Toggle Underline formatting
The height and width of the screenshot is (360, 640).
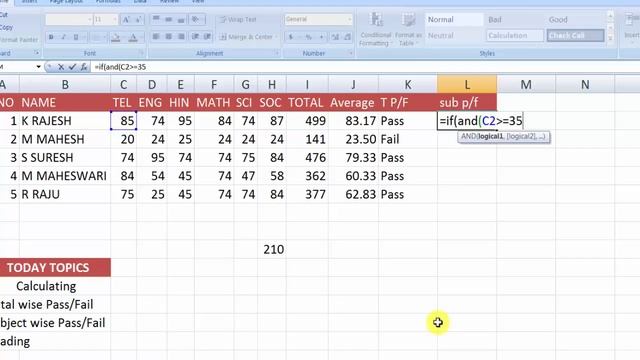pos(76,37)
